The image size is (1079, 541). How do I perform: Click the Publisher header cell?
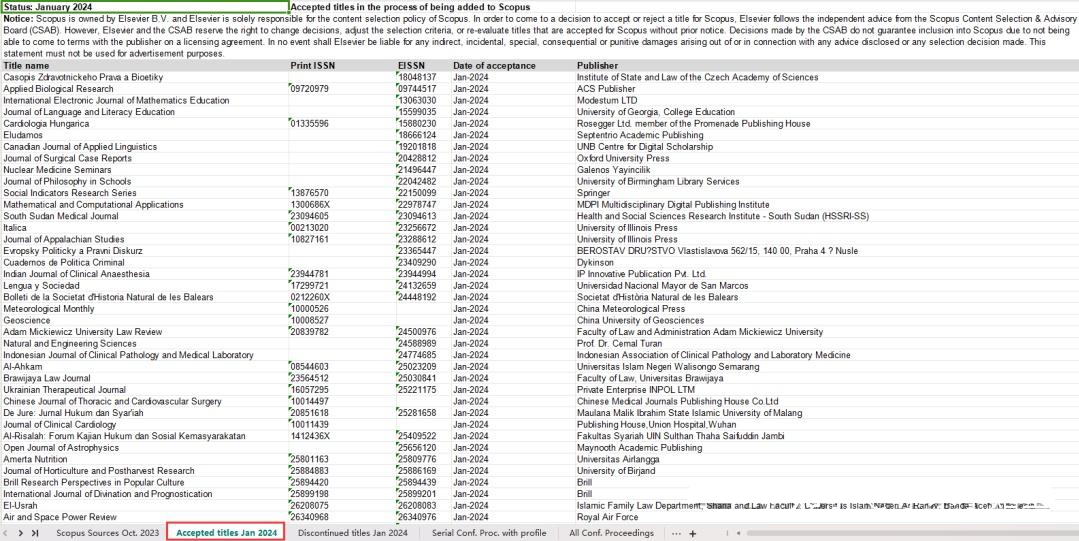tap(598, 65)
